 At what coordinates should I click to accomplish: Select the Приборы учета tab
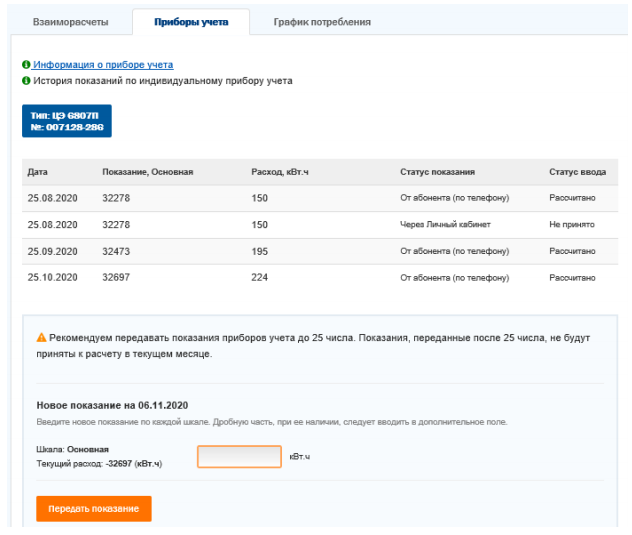(191, 22)
